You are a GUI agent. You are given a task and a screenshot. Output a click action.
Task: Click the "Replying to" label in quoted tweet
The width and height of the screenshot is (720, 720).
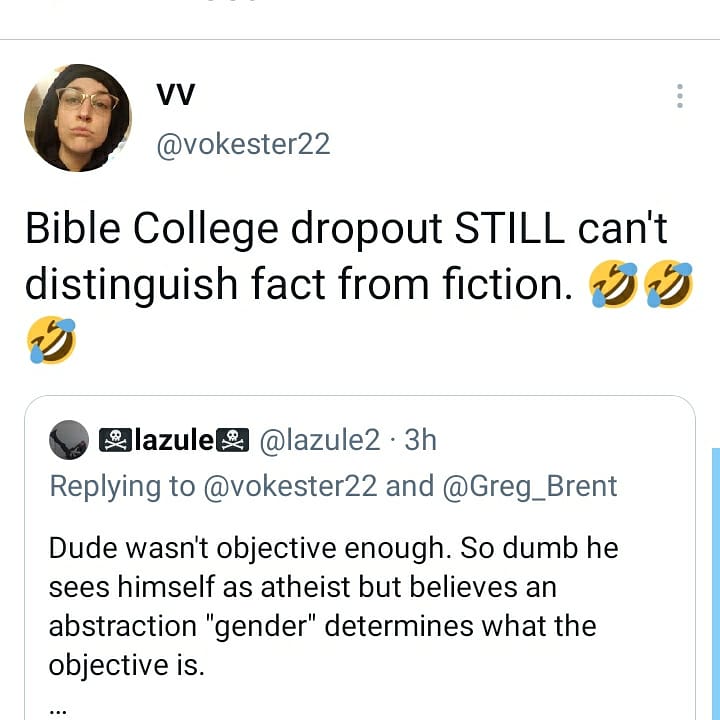pos(121,486)
